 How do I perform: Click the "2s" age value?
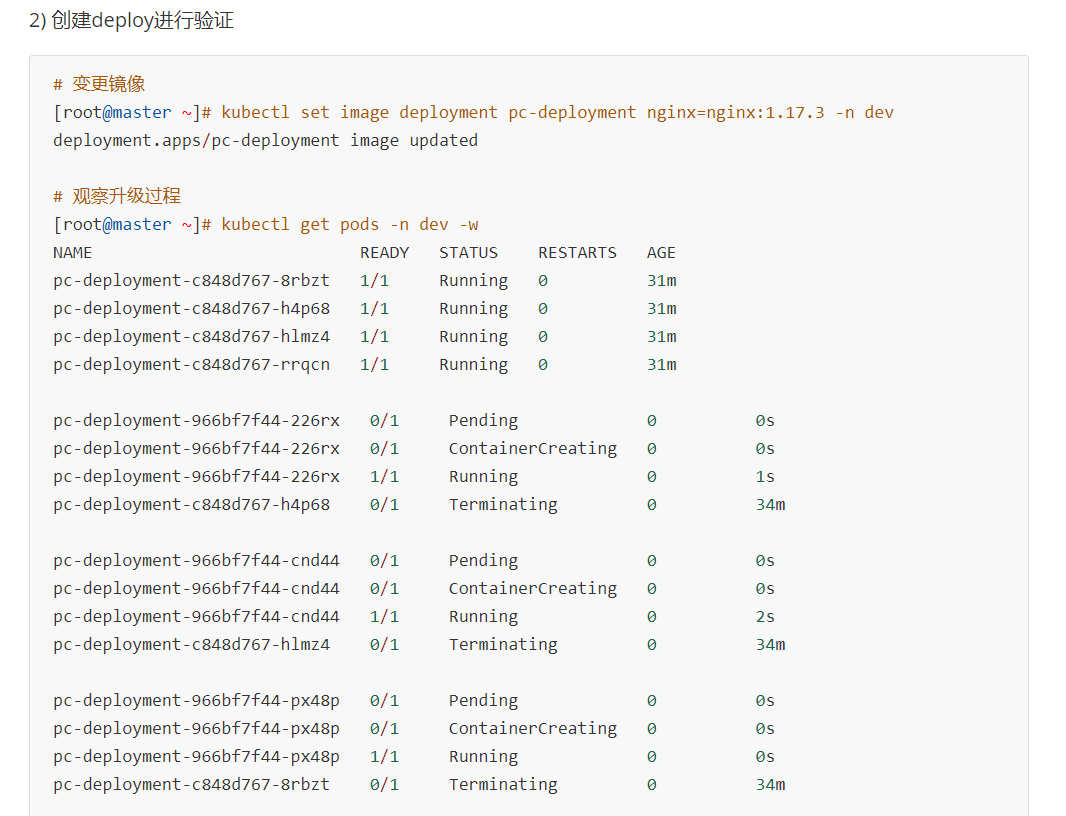pyautogui.click(x=765, y=617)
